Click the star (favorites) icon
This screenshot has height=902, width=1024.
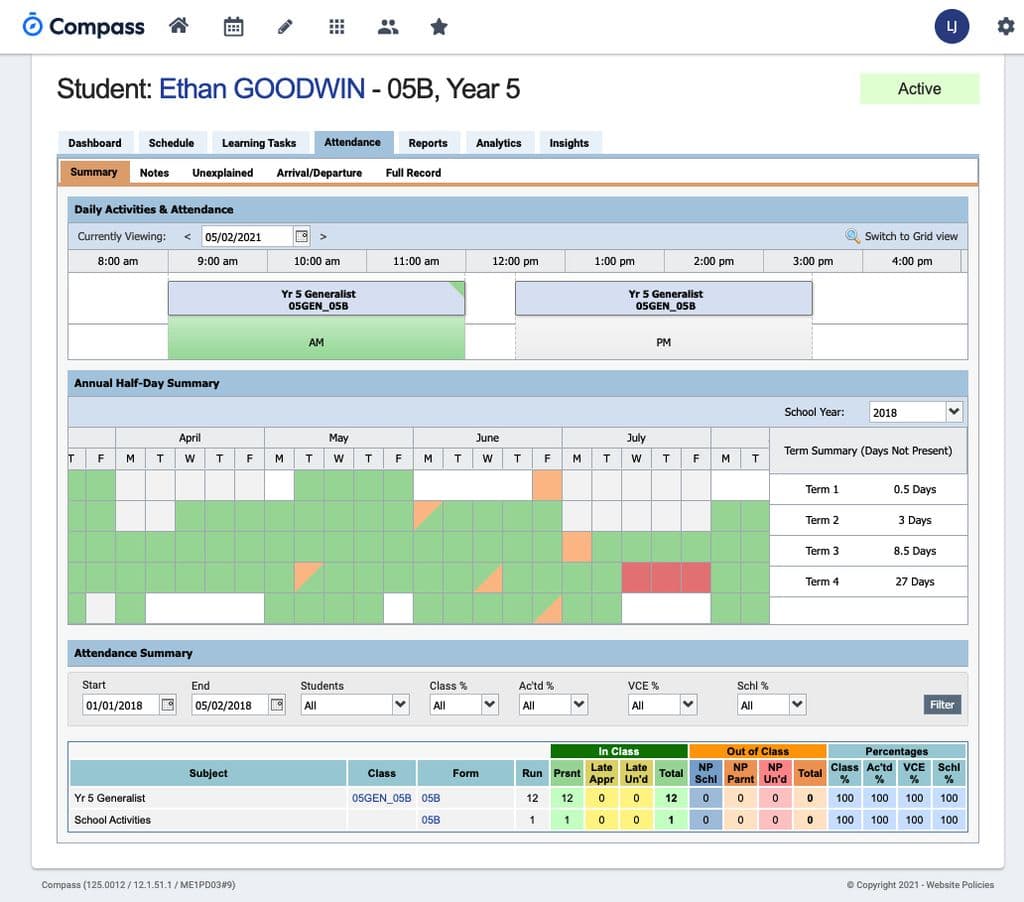click(x=439, y=25)
